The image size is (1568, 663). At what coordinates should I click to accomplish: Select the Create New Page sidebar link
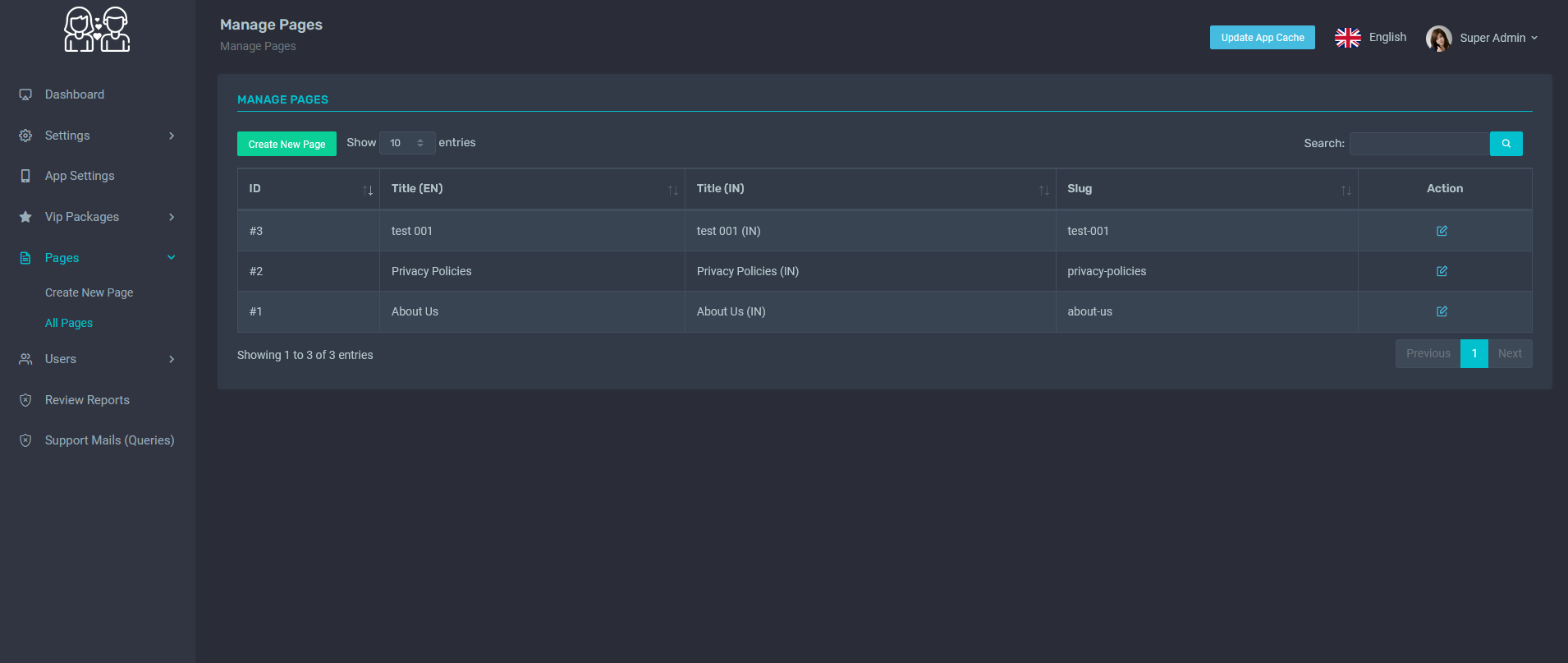tap(89, 292)
